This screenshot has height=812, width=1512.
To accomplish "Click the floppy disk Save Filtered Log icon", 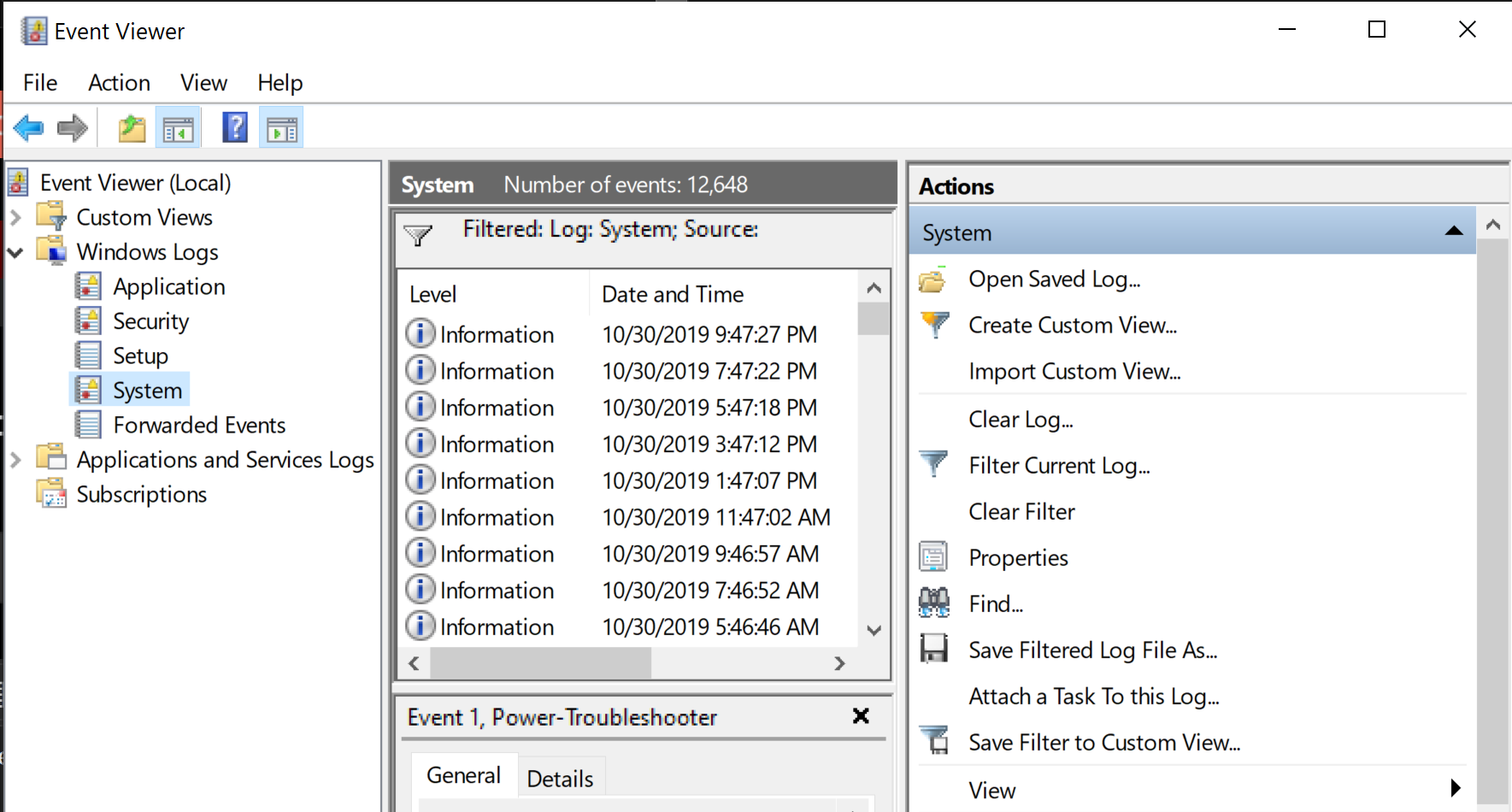I will pyautogui.click(x=933, y=650).
